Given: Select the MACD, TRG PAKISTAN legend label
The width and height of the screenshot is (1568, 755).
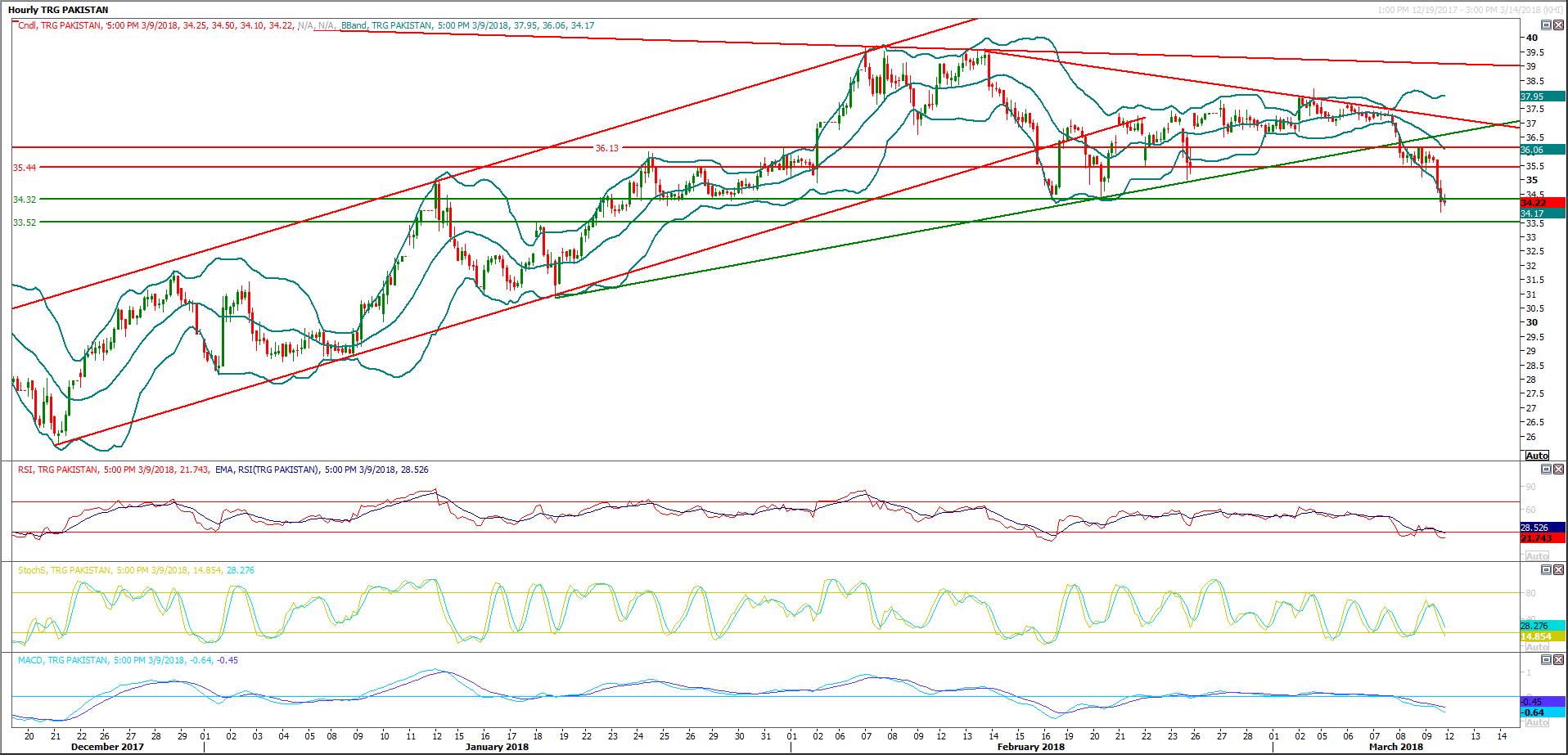Looking at the screenshot, I should click(63, 660).
